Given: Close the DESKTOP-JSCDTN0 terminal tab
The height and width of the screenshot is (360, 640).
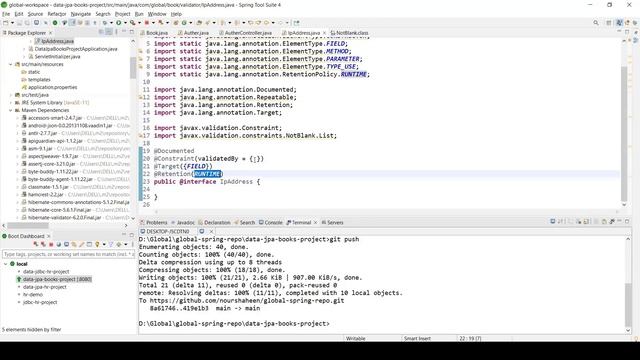Looking at the screenshot, I should (211, 231).
